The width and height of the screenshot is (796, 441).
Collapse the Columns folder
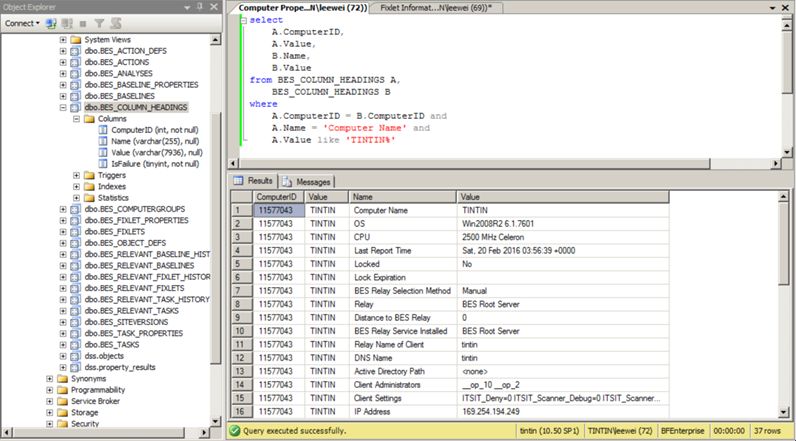click(76, 119)
